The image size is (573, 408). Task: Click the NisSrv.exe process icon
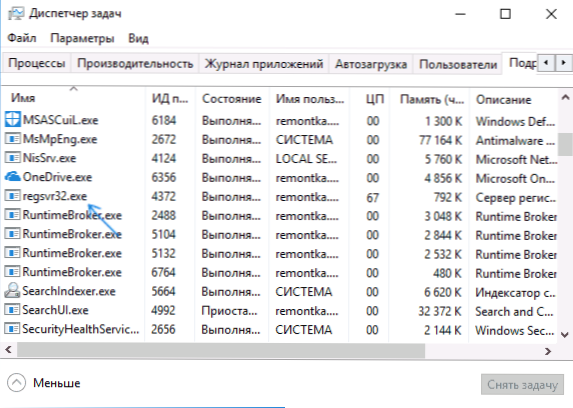pos(12,158)
